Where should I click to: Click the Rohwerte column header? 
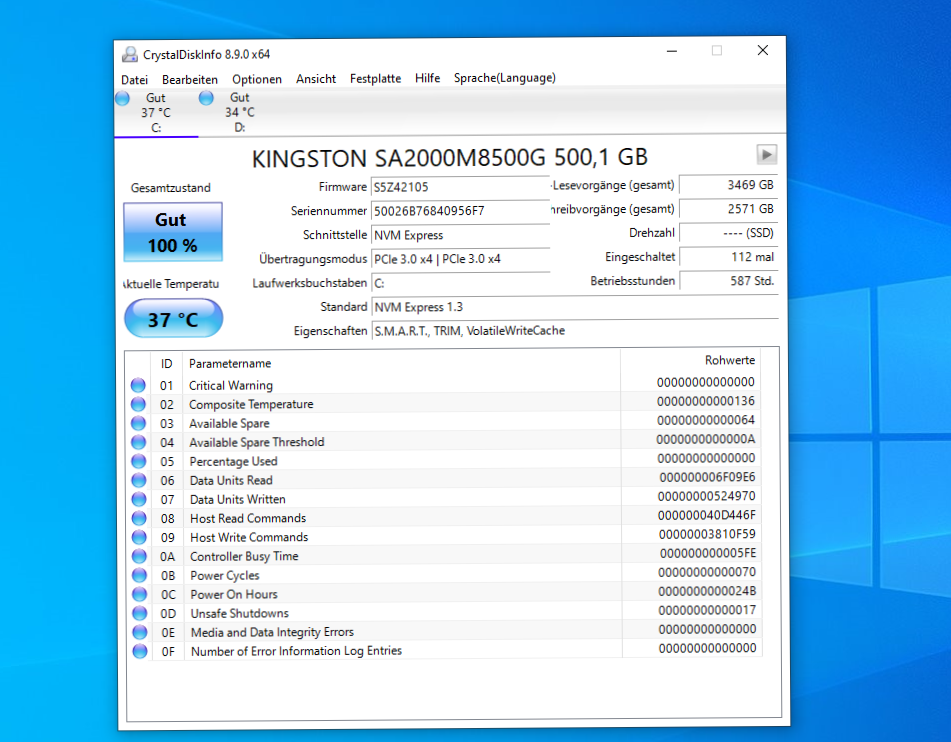pos(730,360)
